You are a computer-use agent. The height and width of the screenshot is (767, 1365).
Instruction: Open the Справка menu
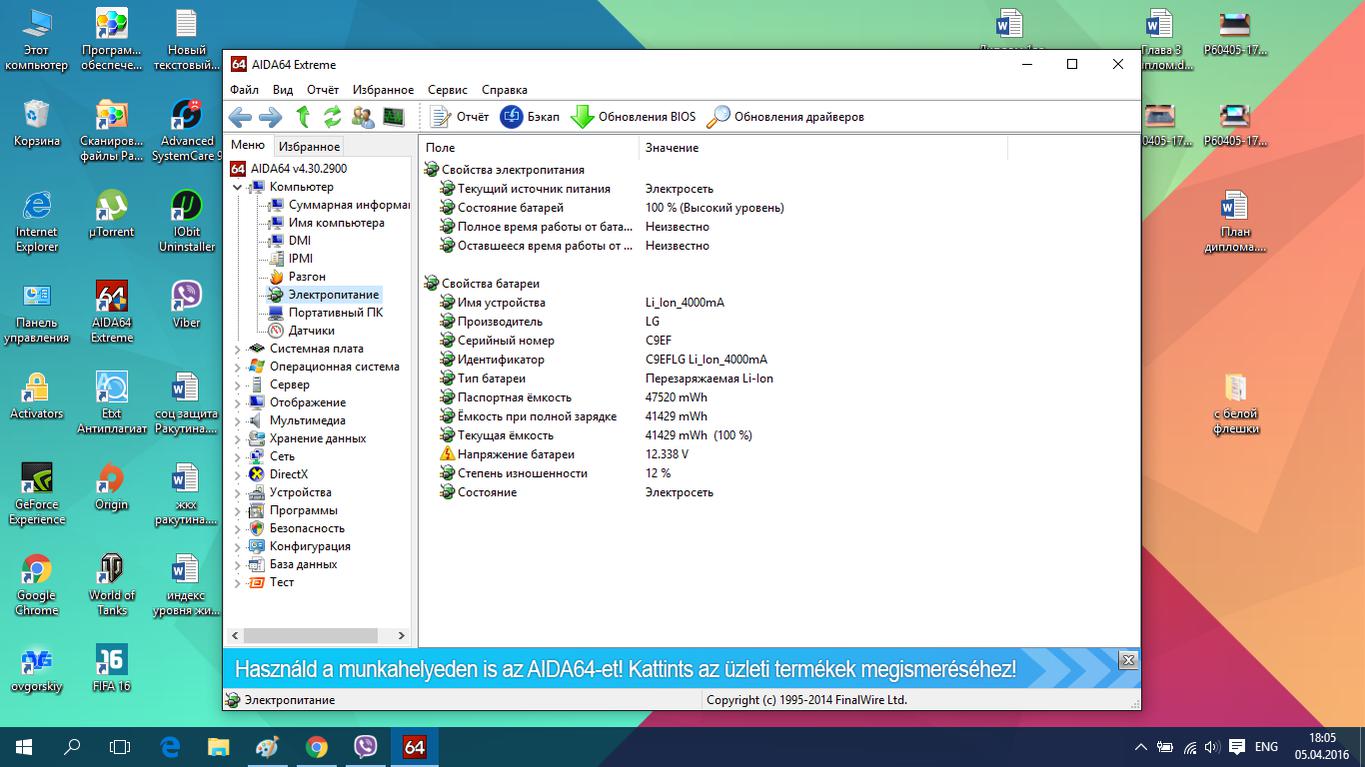504,90
